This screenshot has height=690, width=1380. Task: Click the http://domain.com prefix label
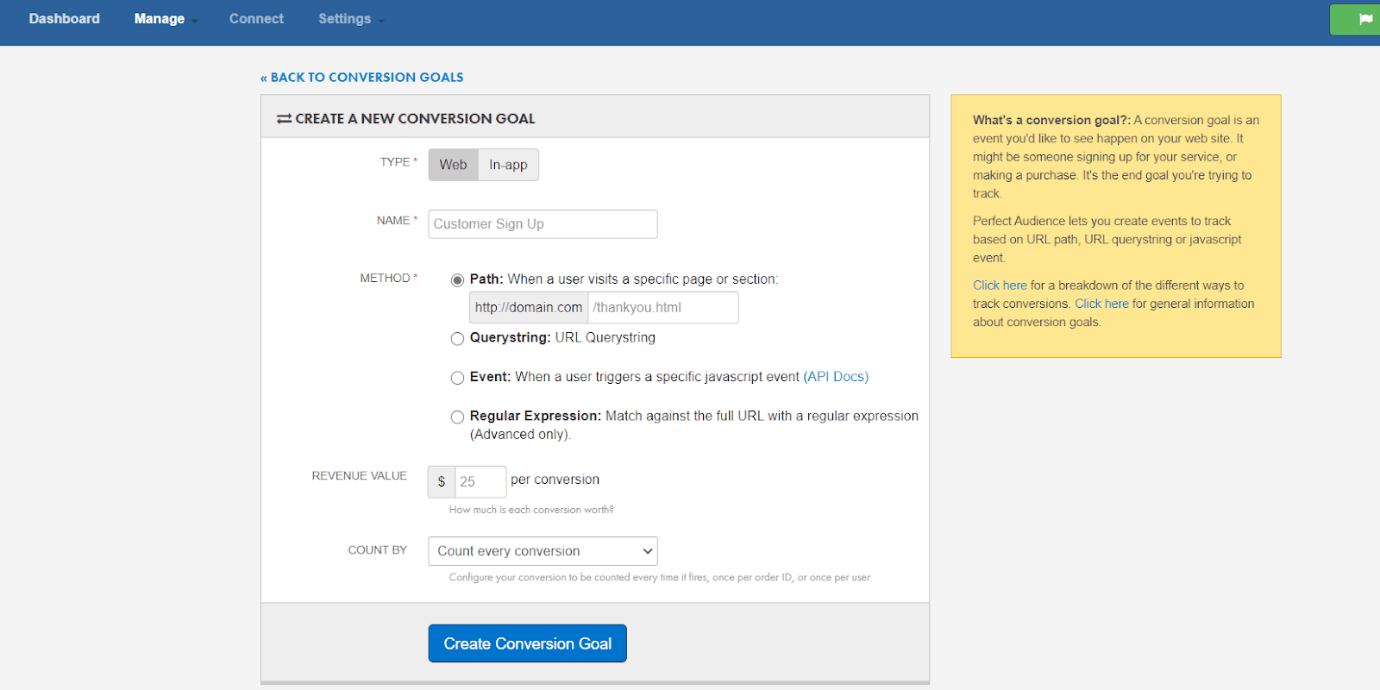tap(528, 308)
